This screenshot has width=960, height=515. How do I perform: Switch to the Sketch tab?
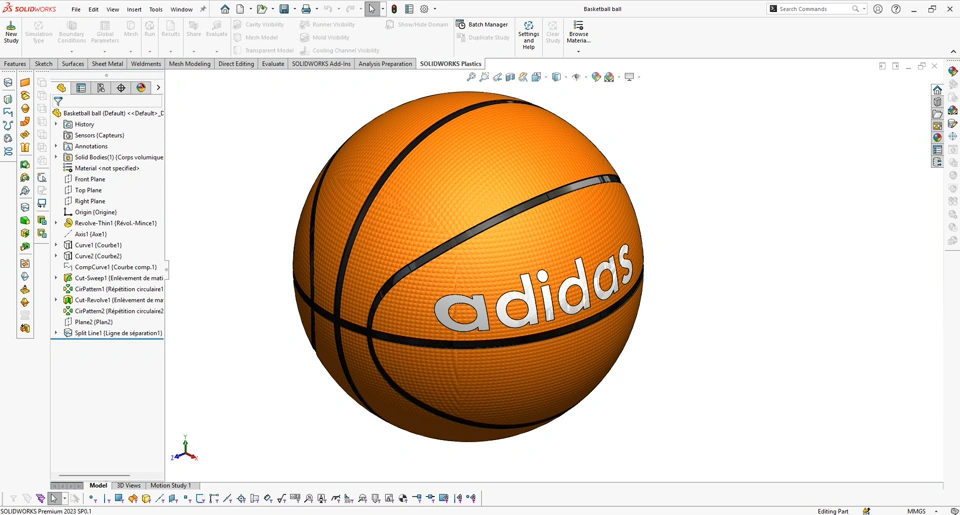pyautogui.click(x=43, y=64)
